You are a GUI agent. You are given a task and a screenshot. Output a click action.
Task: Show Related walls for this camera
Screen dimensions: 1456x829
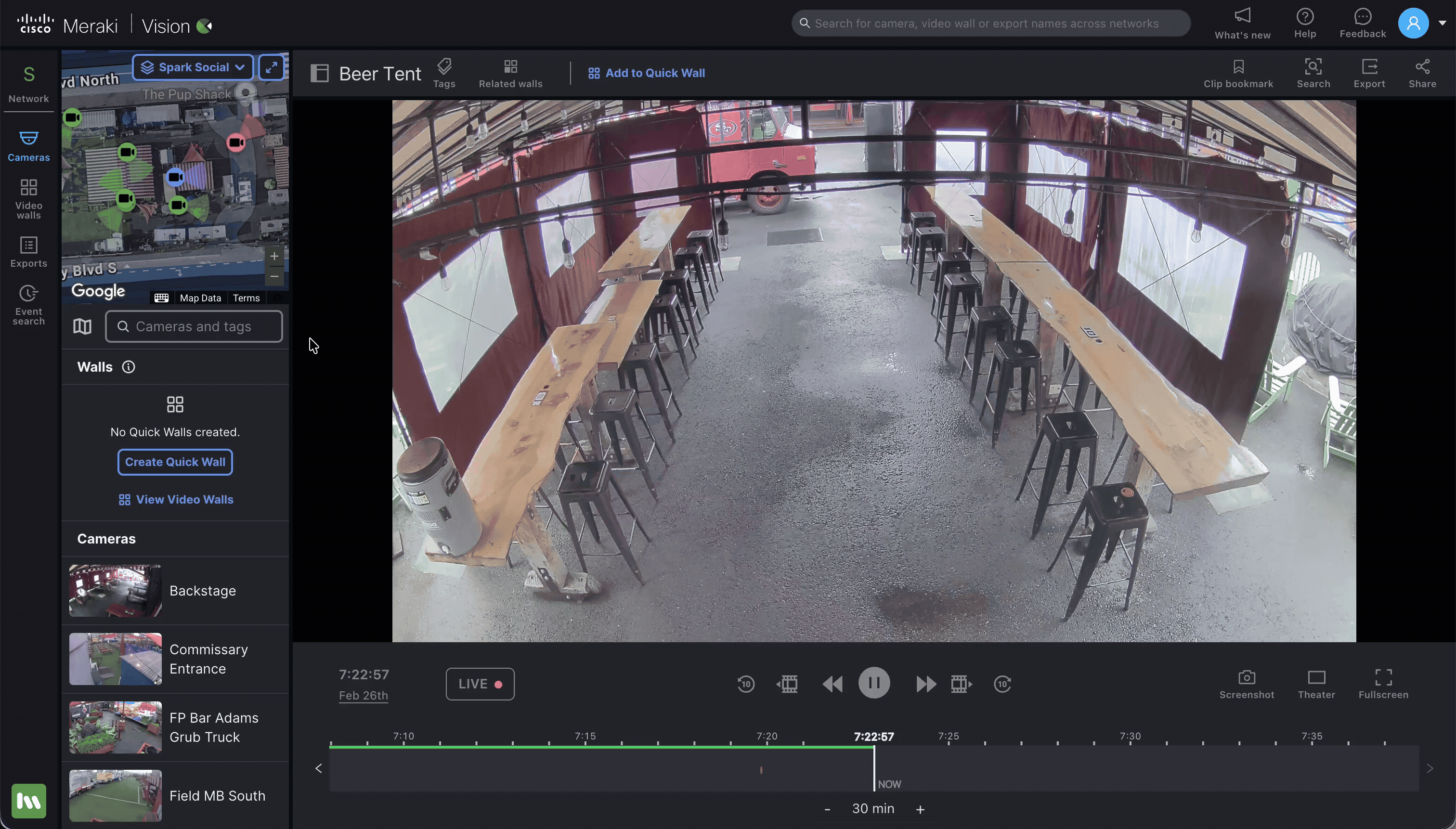point(509,73)
